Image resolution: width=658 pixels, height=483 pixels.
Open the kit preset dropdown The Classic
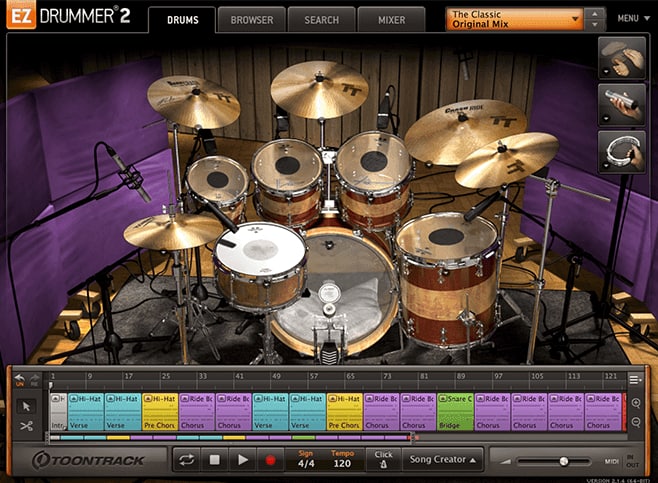pos(514,19)
